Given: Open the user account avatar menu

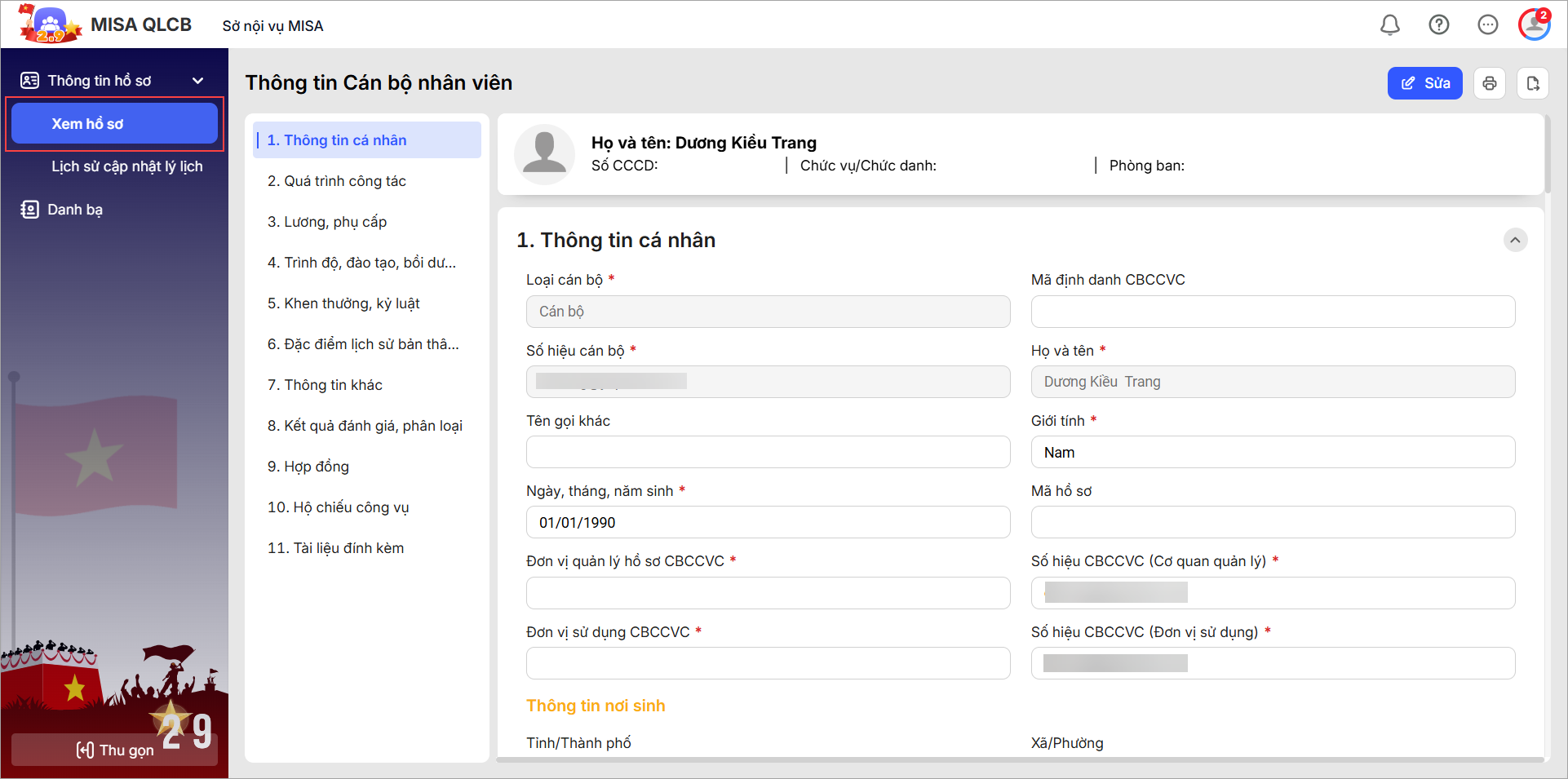Looking at the screenshot, I should [x=1534, y=24].
